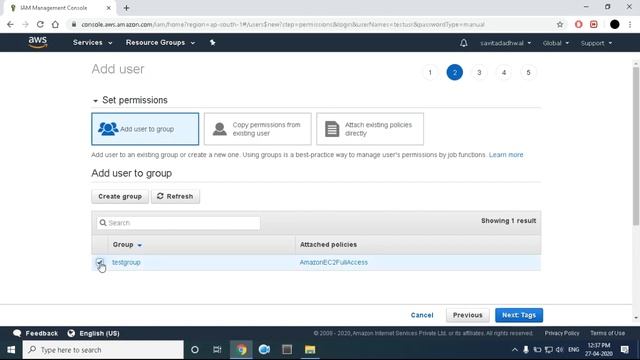This screenshot has width=640, height=360.
Task: Click the volume icon in tray
Action: coord(560,350)
